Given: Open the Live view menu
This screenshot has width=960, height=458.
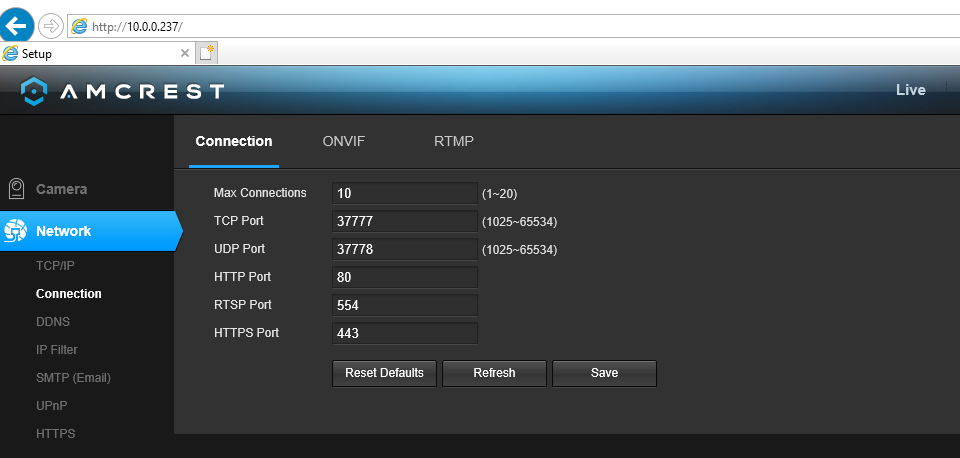Looking at the screenshot, I should 910,90.
